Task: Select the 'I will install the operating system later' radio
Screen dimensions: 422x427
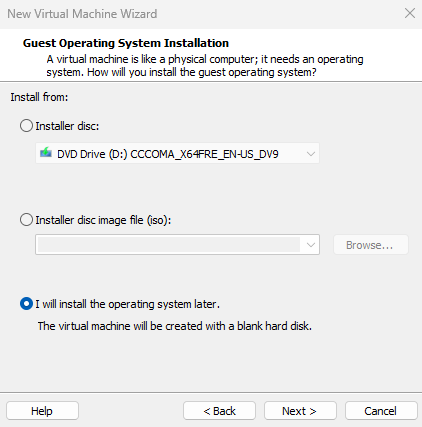Action: tap(26, 304)
